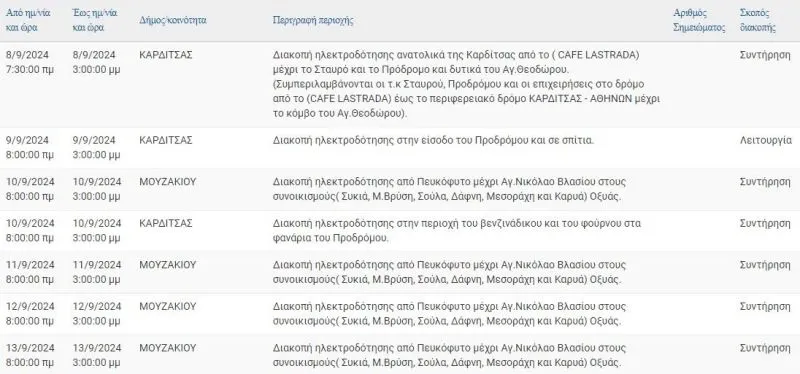Click the 'Έως ημ/νία και ώρα' column header

[x=95, y=20]
